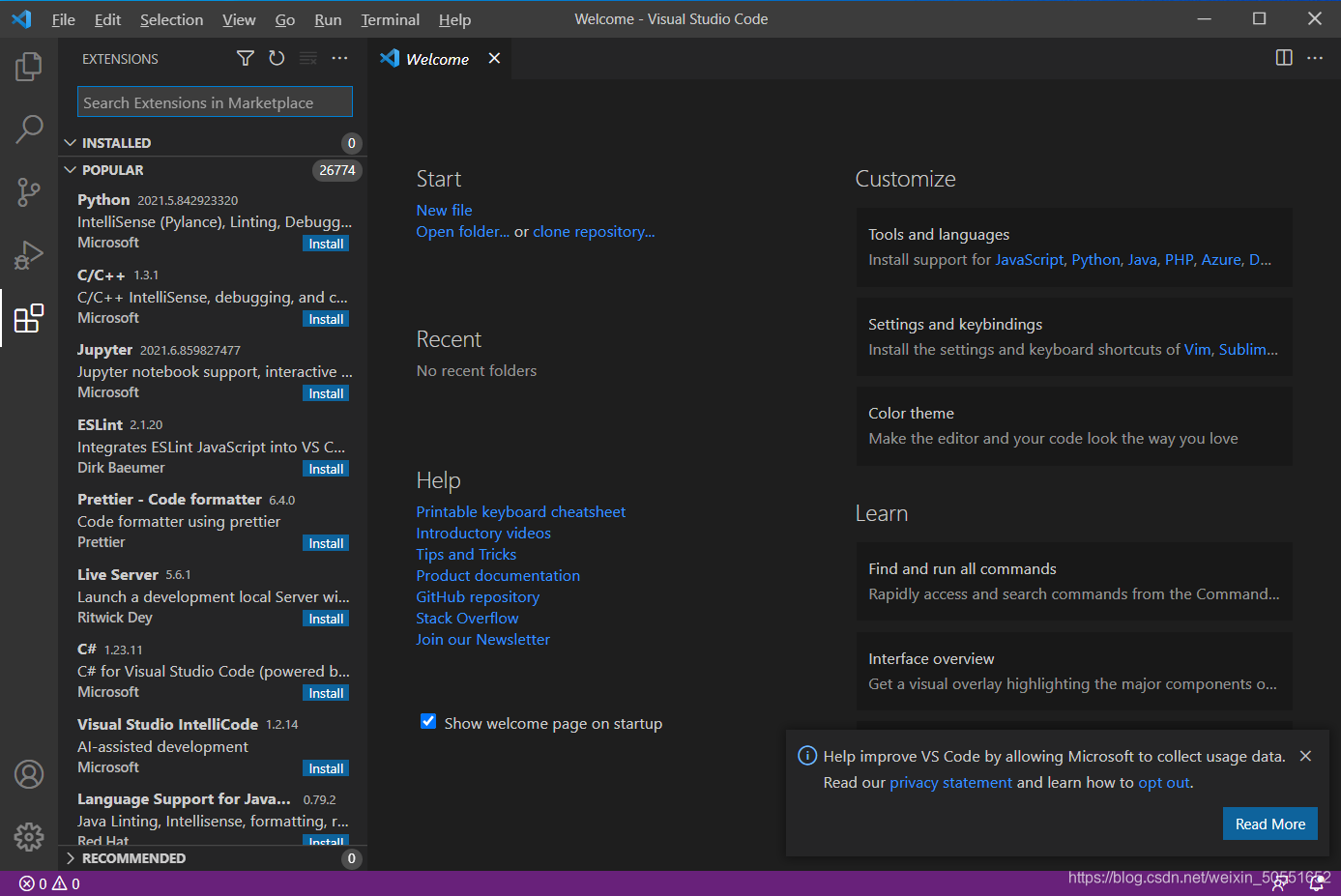Open Find and run all commands card
Viewport: 1341px width, 896px height.
click(x=1074, y=582)
